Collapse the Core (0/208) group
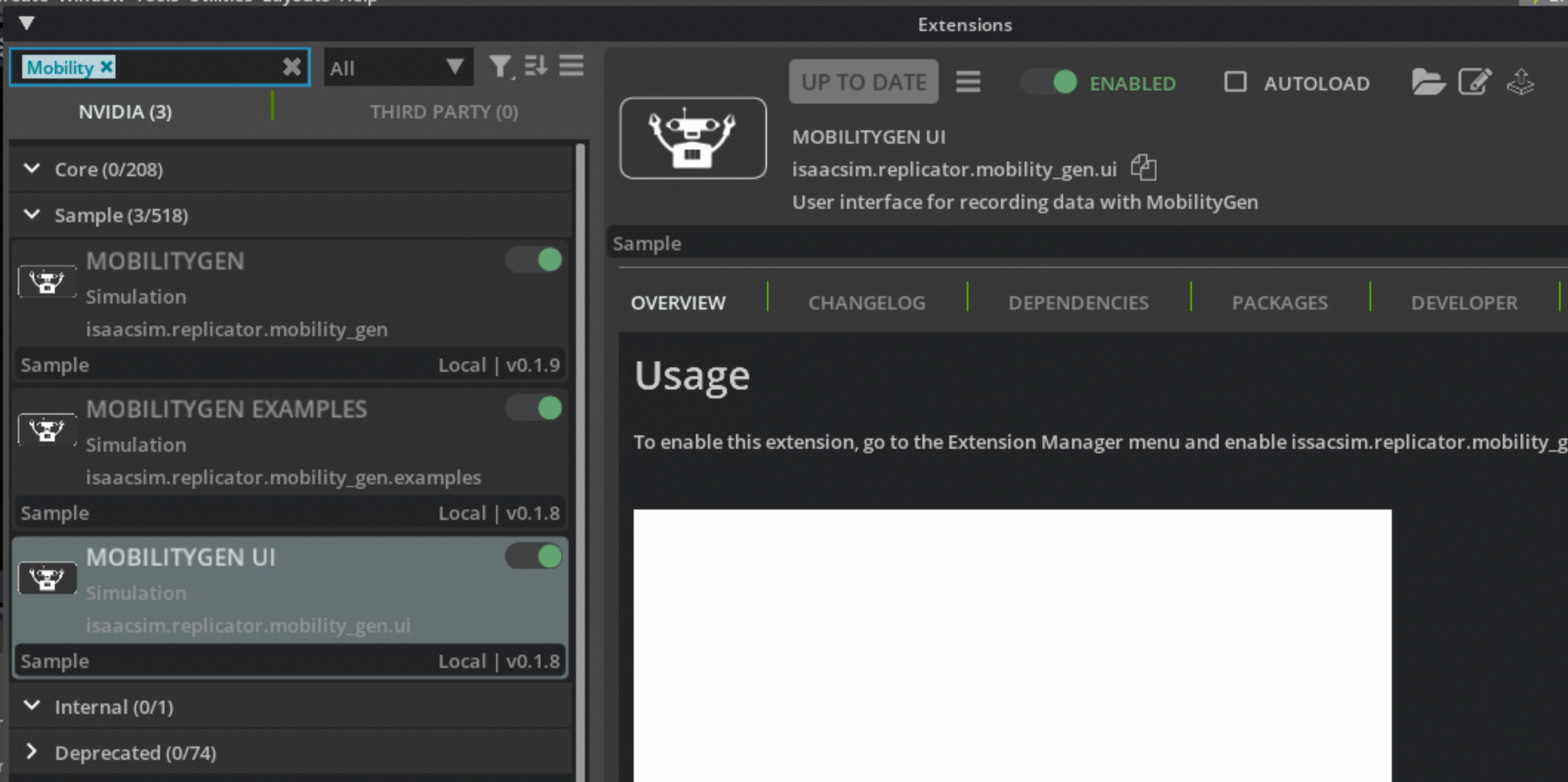 [32, 169]
